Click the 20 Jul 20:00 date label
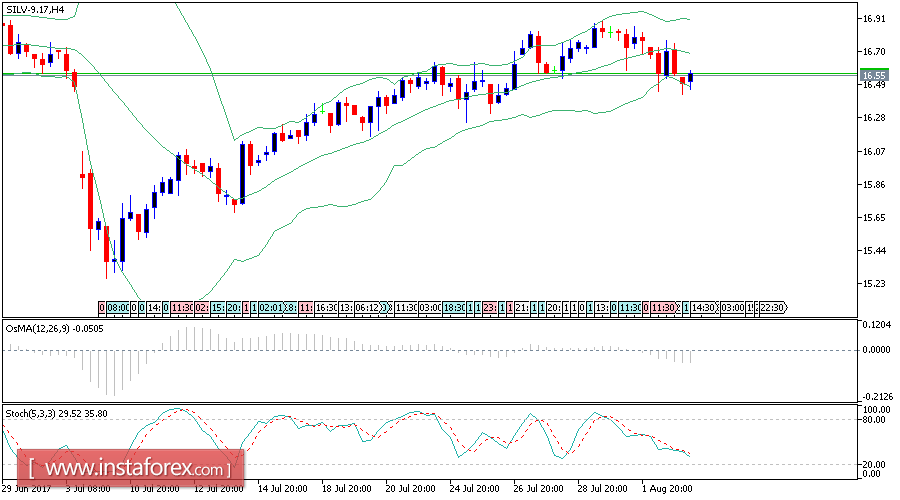This screenshot has width=900, height=500. coord(410,489)
